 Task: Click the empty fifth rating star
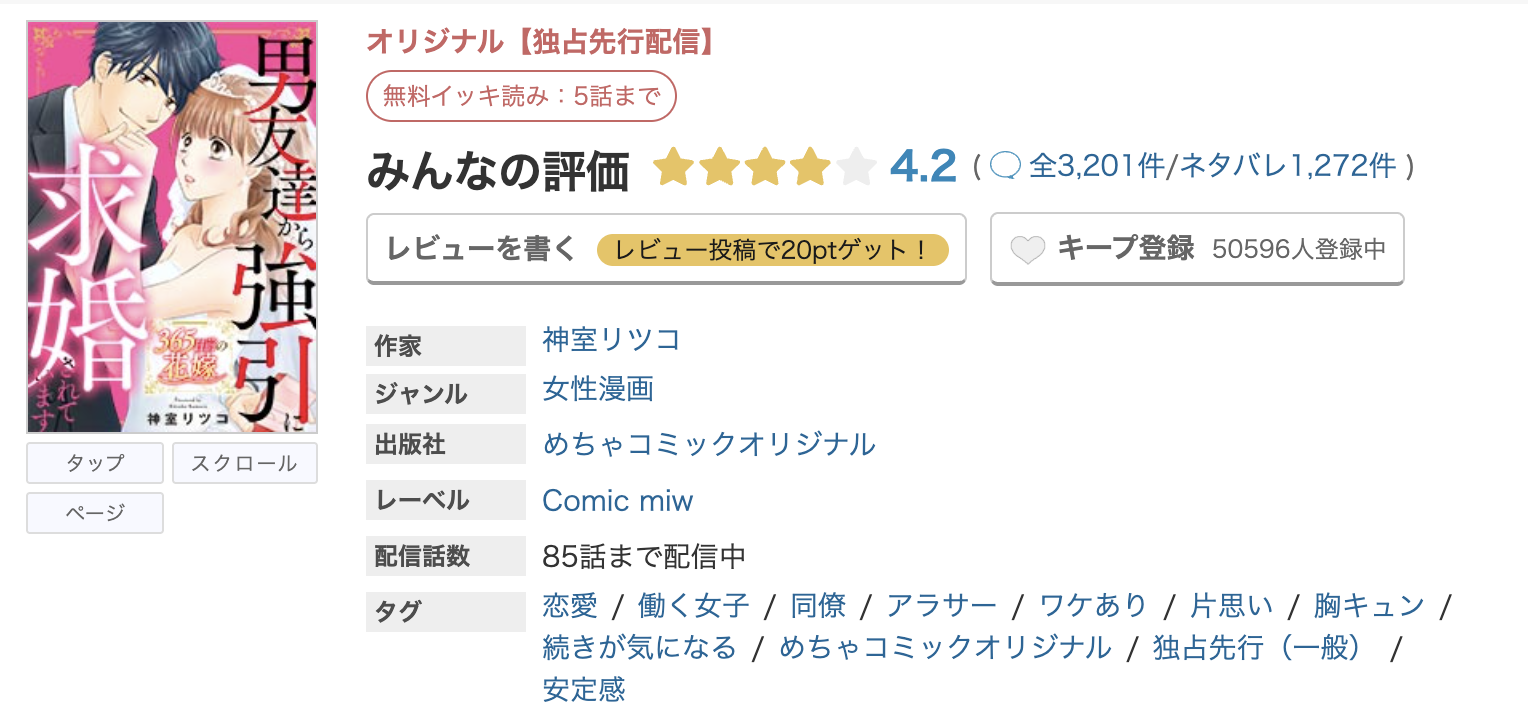[x=856, y=167]
